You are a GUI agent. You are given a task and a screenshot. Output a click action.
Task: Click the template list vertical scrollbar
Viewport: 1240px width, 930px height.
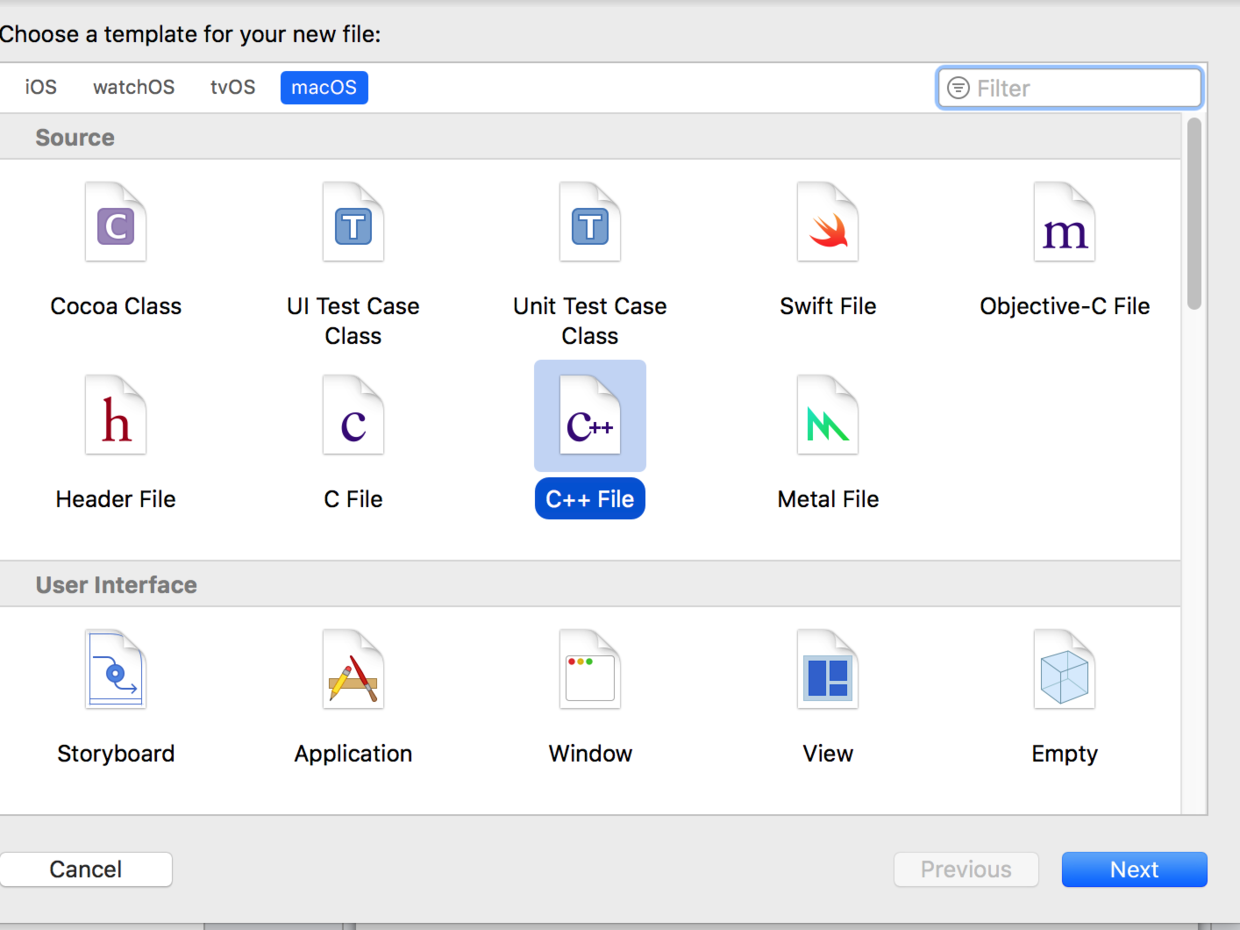(x=1194, y=215)
